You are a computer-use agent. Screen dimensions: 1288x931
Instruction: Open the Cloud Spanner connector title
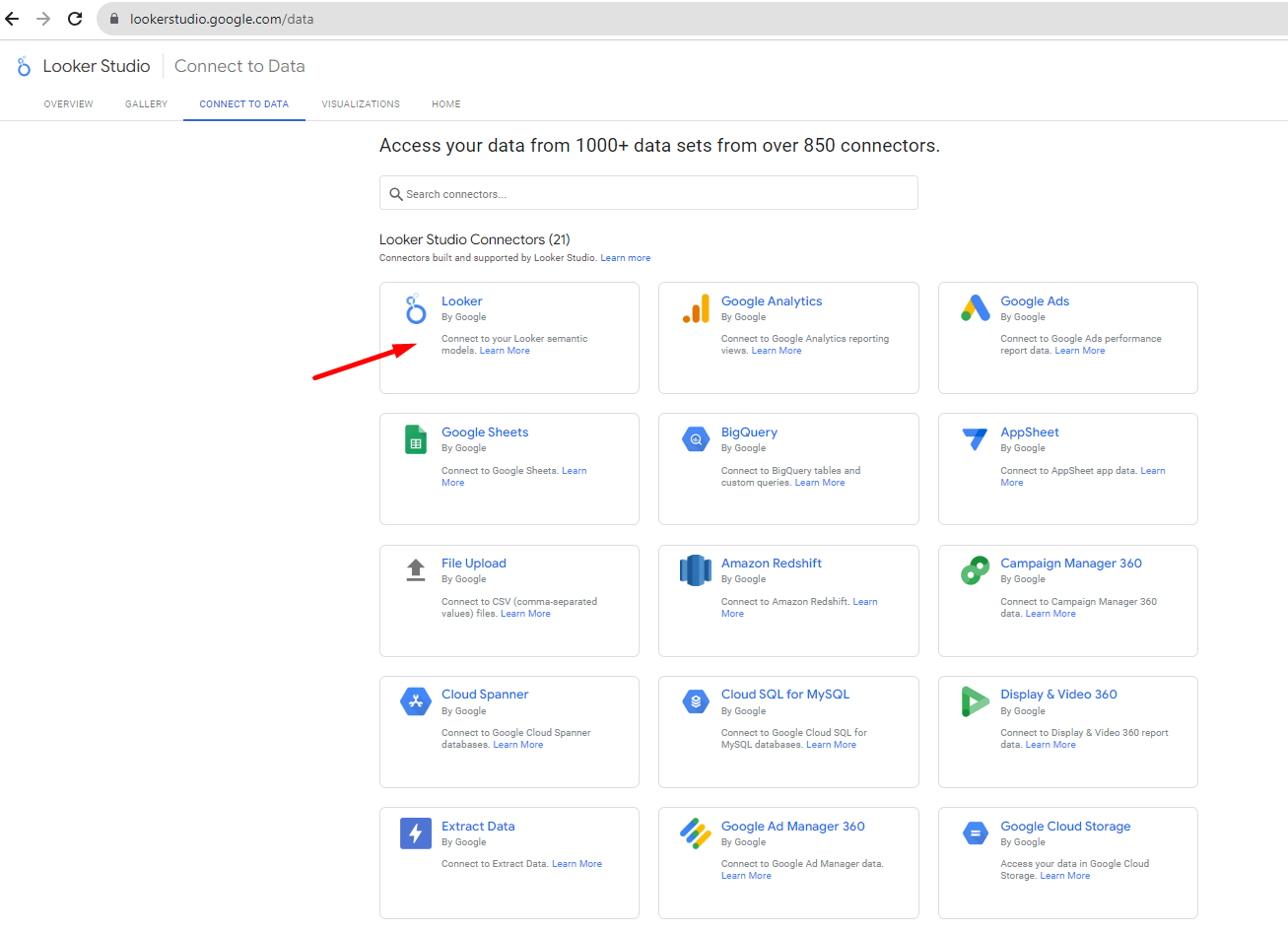point(485,695)
